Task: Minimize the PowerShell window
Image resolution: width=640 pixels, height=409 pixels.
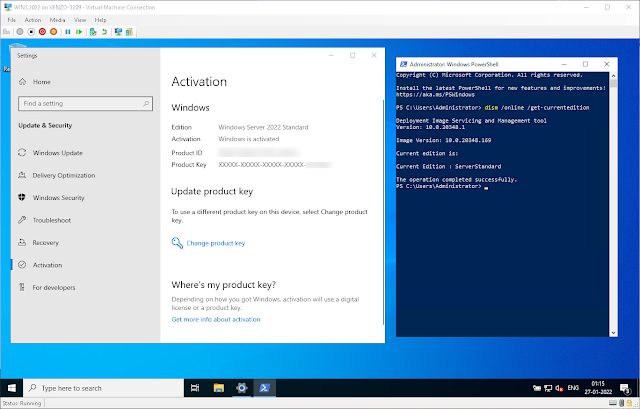Action: (564, 64)
